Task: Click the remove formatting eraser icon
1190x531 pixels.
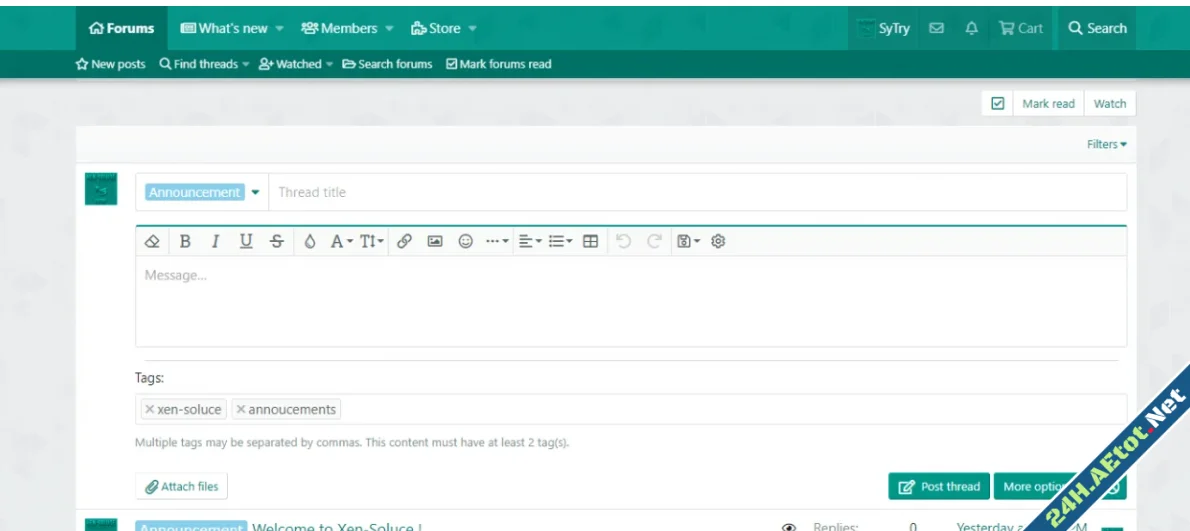Action: coord(152,241)
